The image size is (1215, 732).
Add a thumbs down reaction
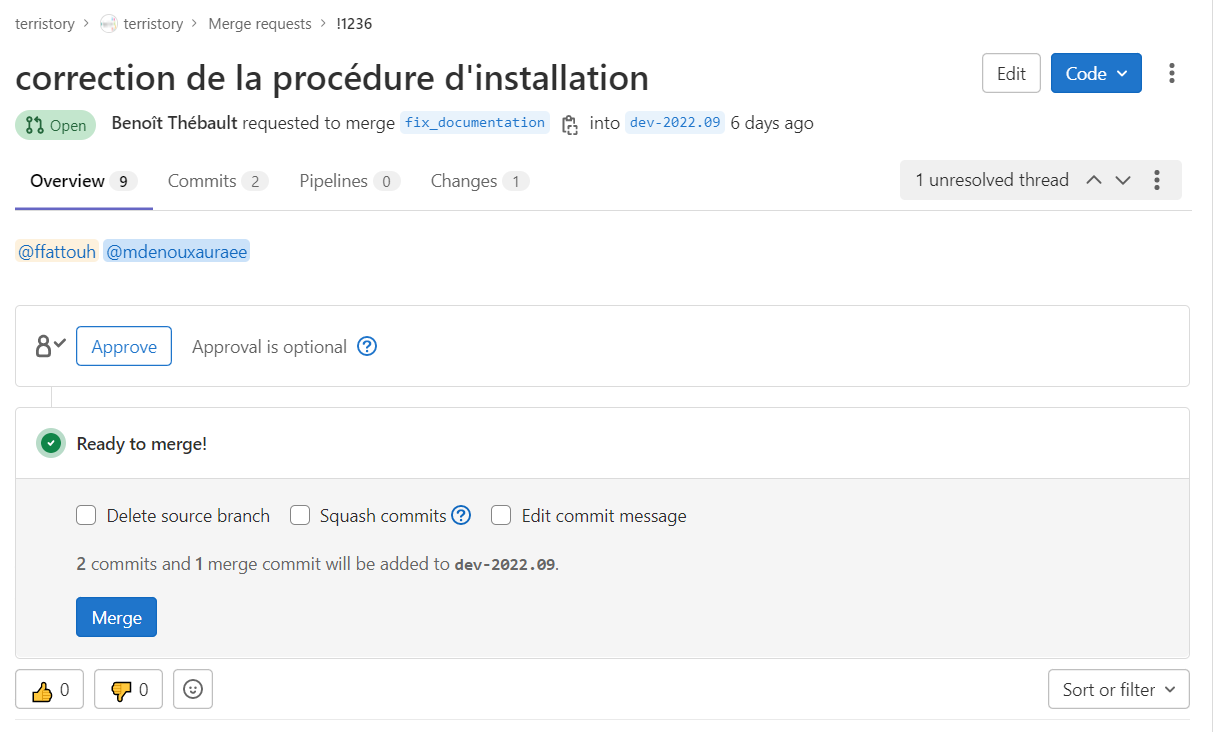point(128,689)
